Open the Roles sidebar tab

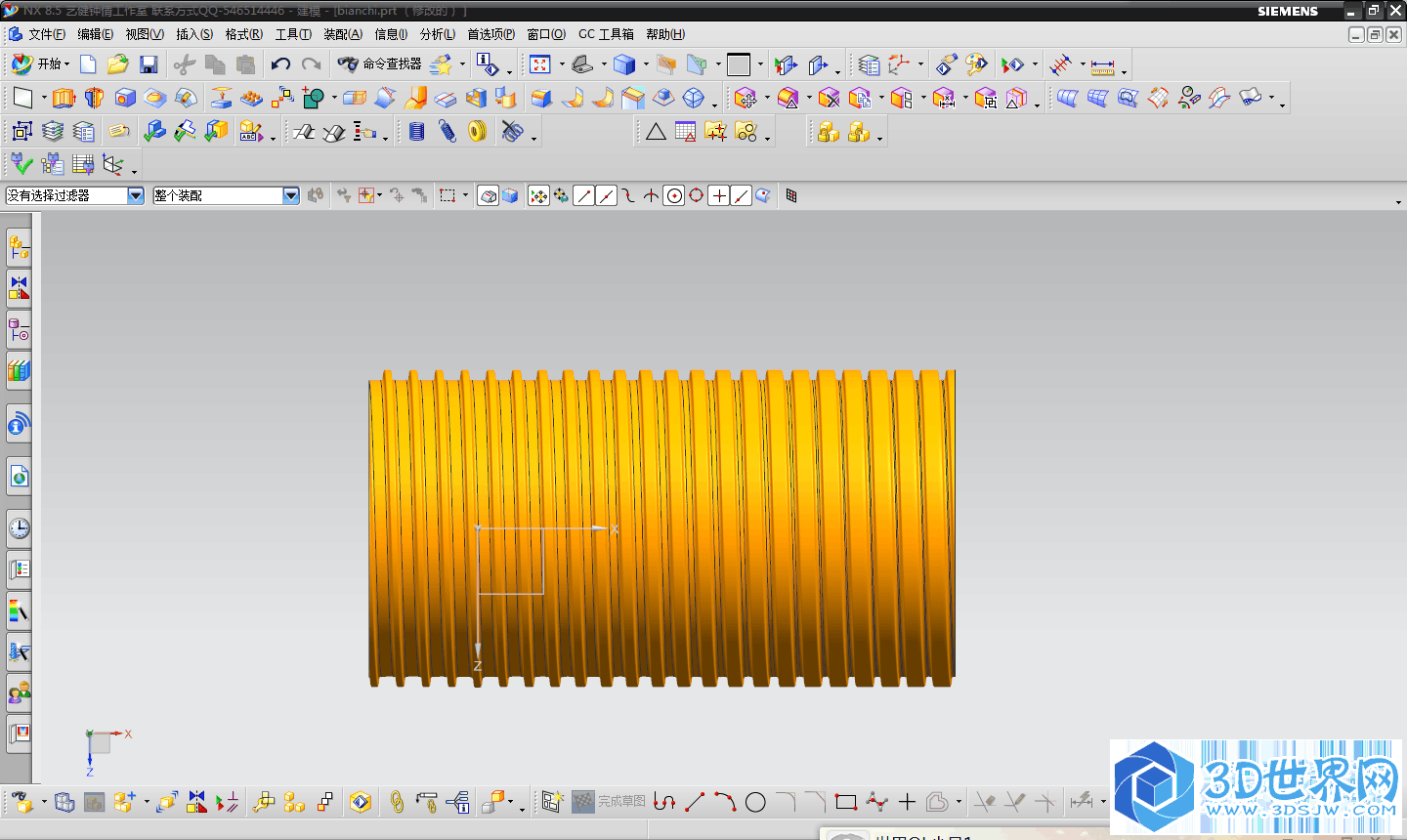coord(19,693)
